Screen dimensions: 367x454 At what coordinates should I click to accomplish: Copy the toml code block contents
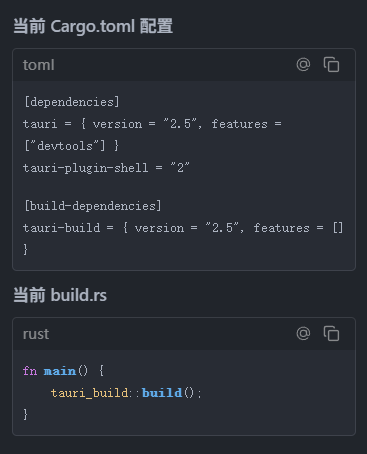coord(331,64)
